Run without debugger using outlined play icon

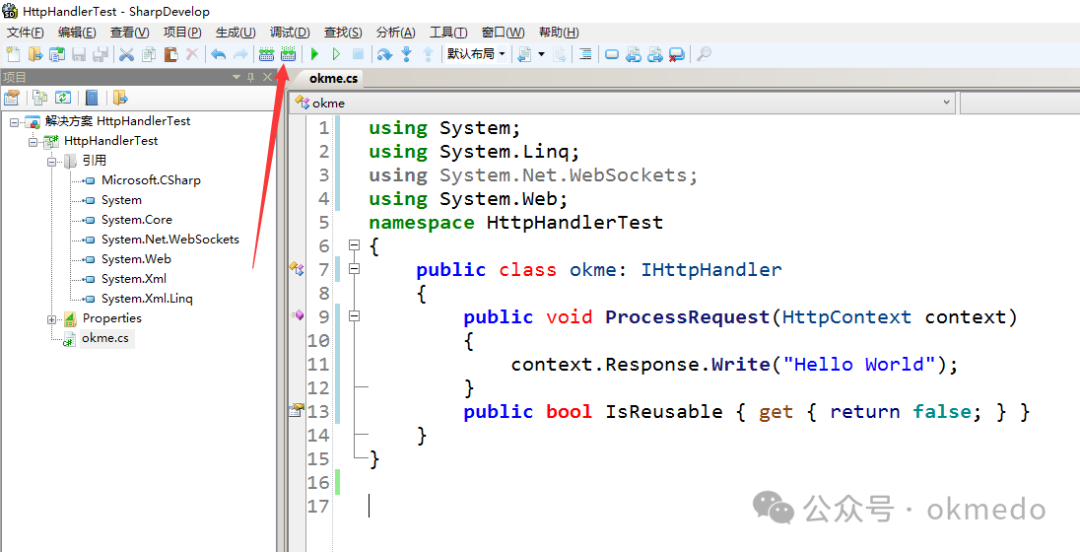336,54
